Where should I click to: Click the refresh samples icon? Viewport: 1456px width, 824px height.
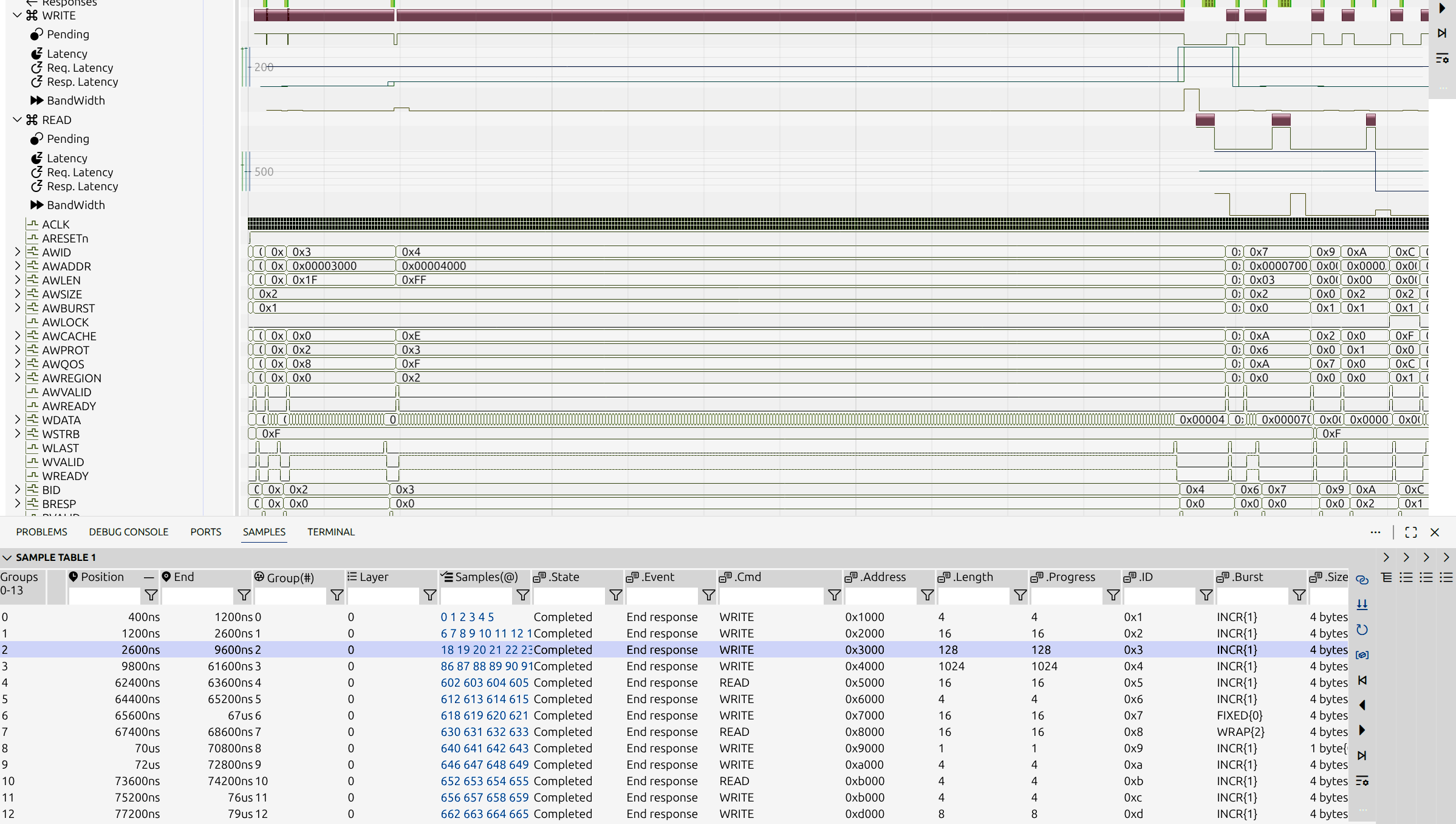click(x=1362, y=630)
